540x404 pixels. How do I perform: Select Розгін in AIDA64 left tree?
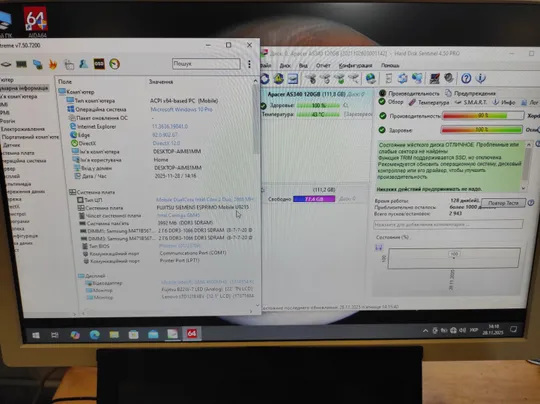[x=8, y=121]
